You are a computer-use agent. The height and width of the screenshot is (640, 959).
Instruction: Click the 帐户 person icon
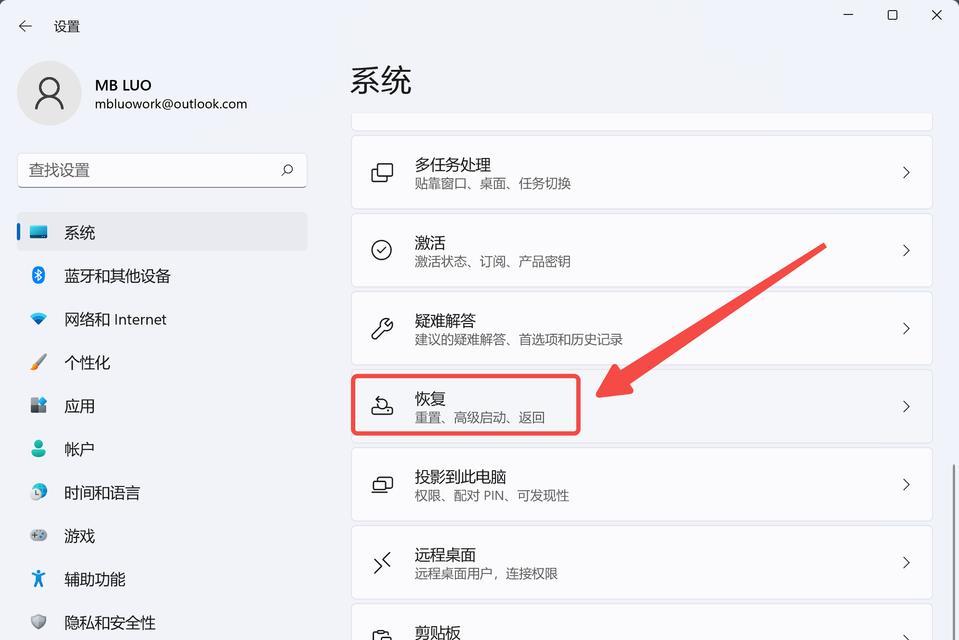coord(39,448)
